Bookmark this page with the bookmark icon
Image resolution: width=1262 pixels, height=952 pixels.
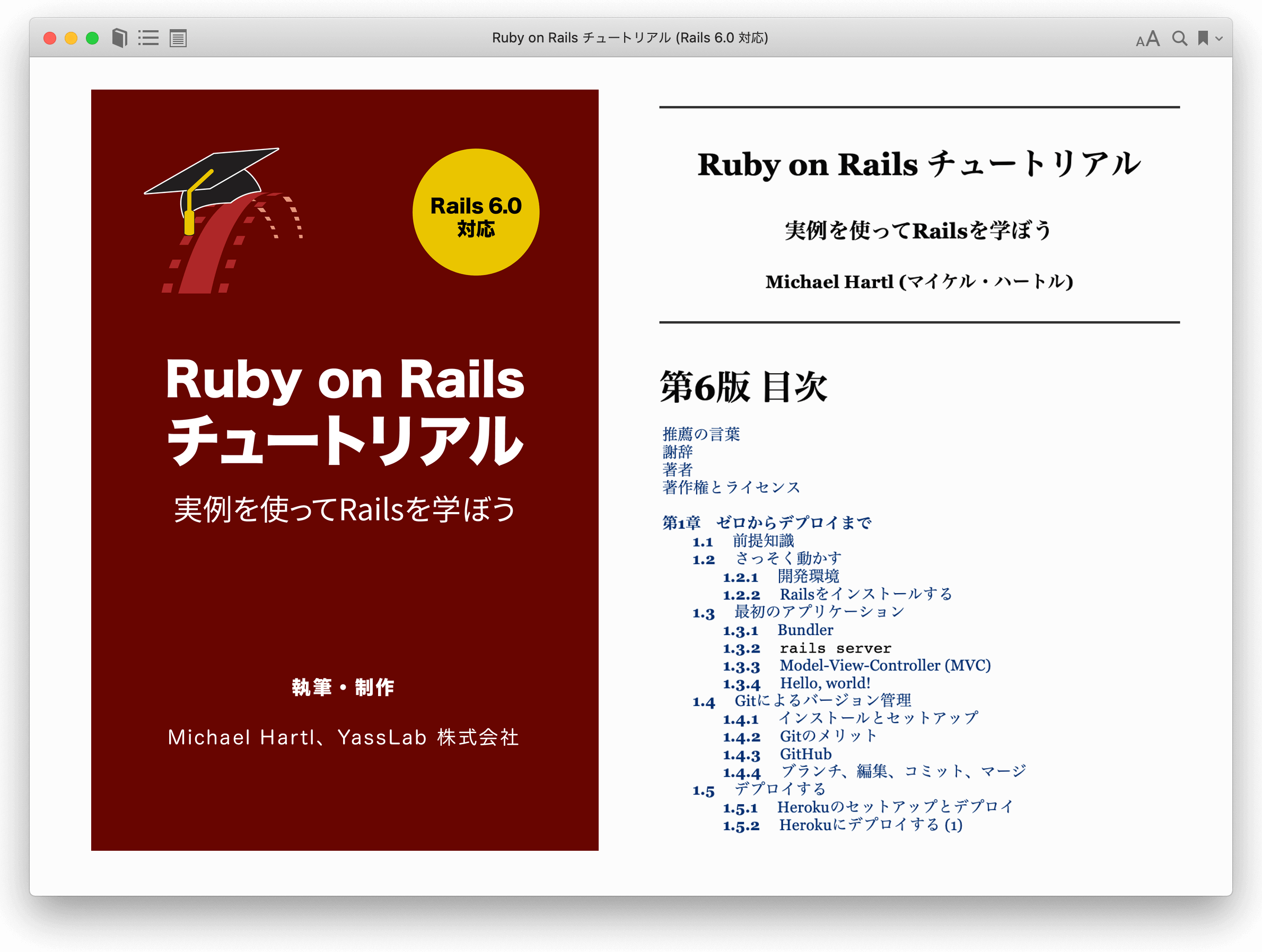click(x=1203, y=38)
